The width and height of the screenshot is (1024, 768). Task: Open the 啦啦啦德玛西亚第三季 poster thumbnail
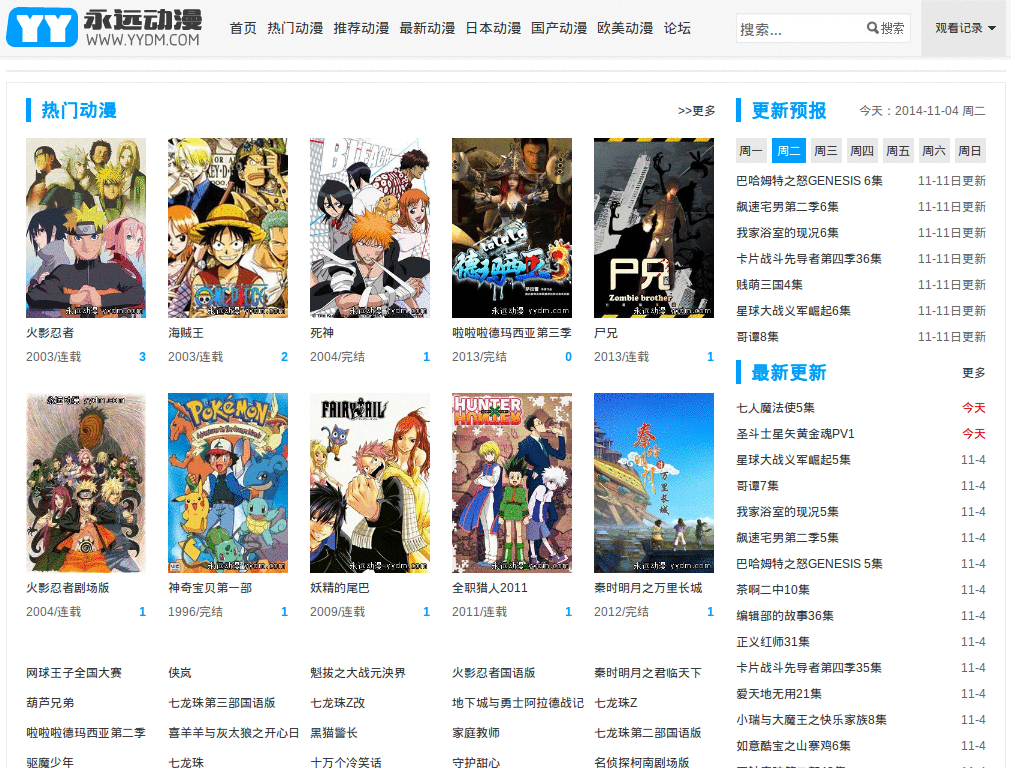pyautogui.click(x=512, y=228)
